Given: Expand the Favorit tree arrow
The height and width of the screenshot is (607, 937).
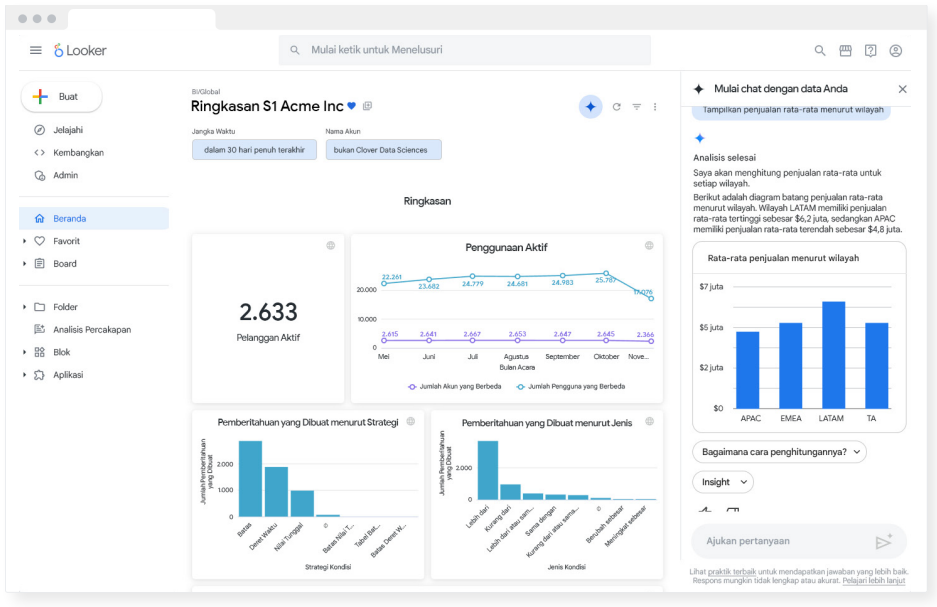Looking at the screenshot, I should click(x=25, y=241).
